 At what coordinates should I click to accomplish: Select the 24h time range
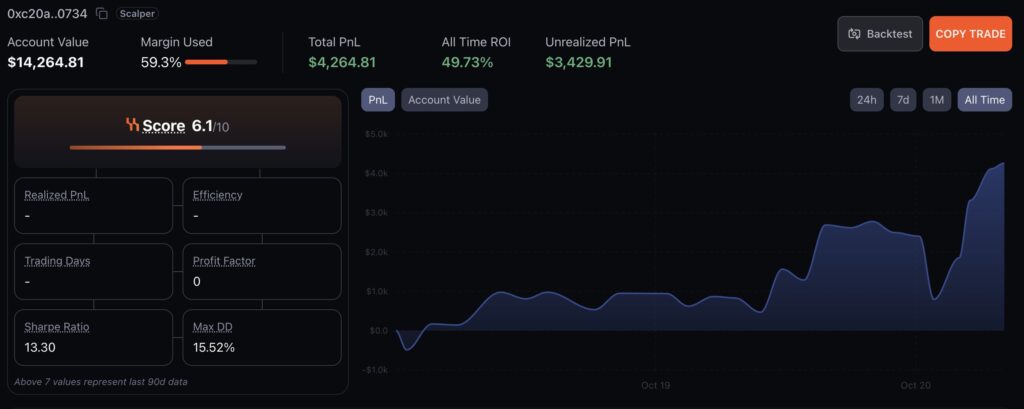click(865, 100)
